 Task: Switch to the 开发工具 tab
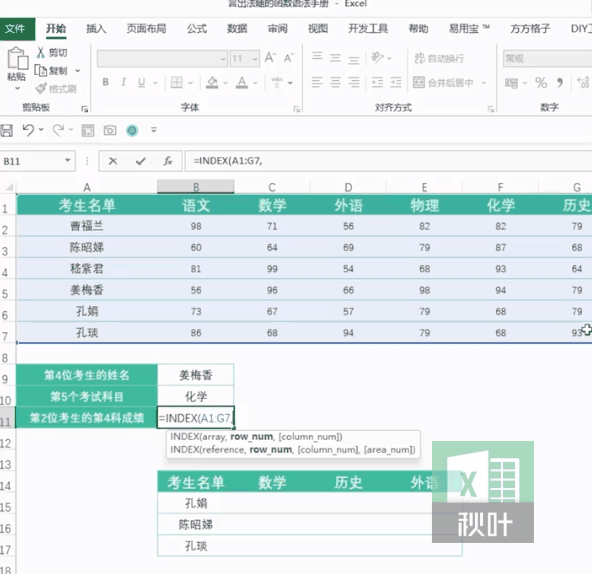[368, 29]
